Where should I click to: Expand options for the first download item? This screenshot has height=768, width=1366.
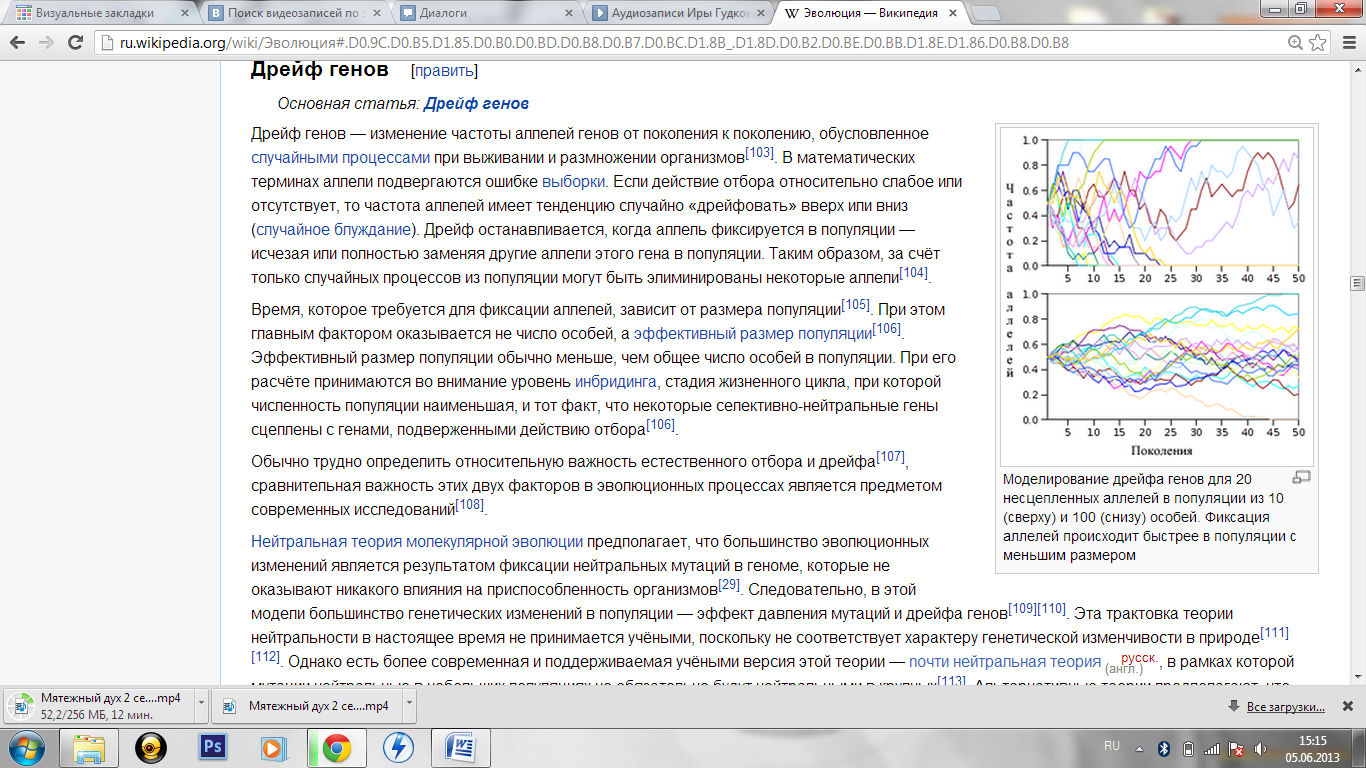tap(203, 705)
